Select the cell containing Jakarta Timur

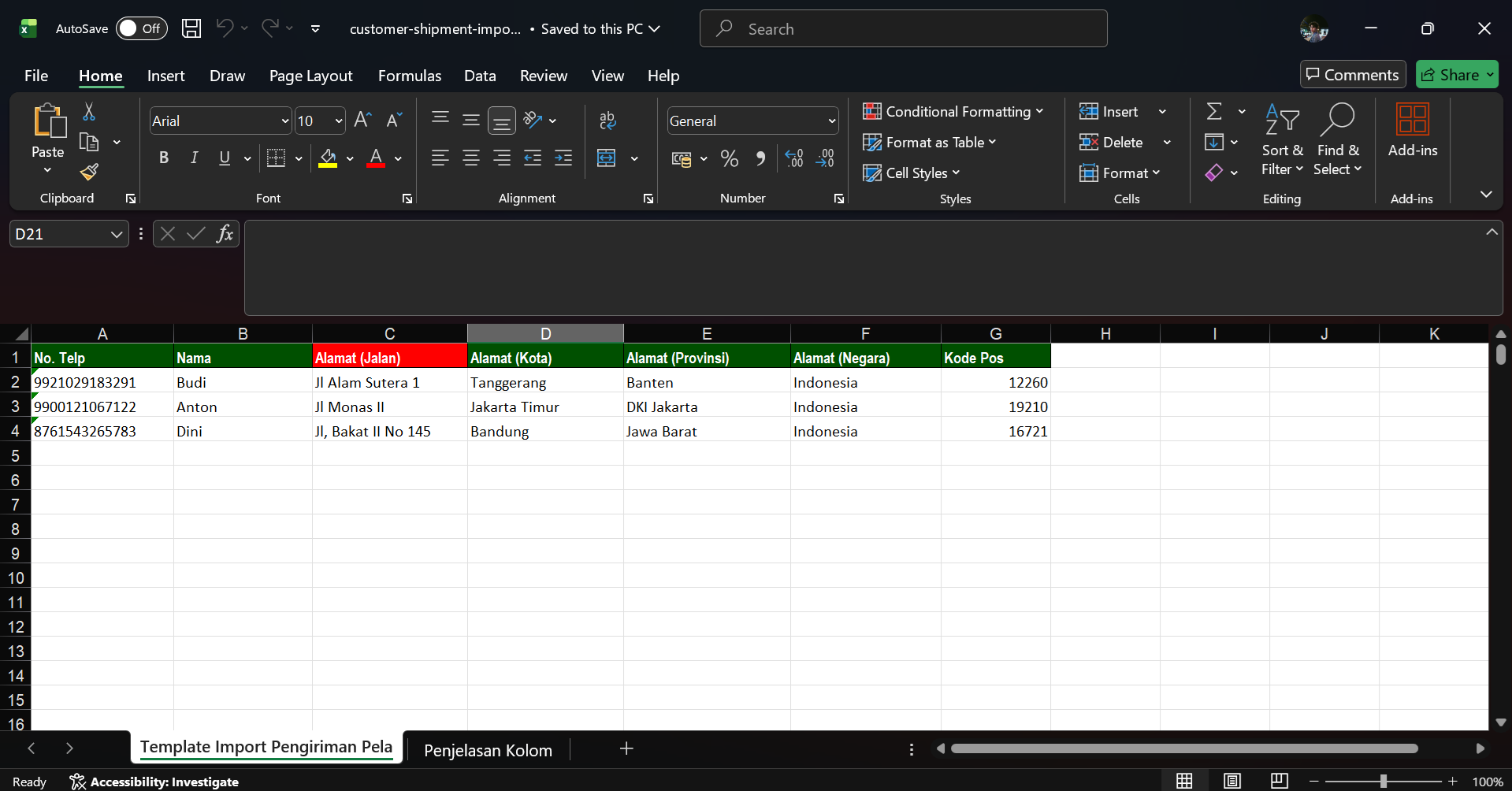click(x=544, y=407)
